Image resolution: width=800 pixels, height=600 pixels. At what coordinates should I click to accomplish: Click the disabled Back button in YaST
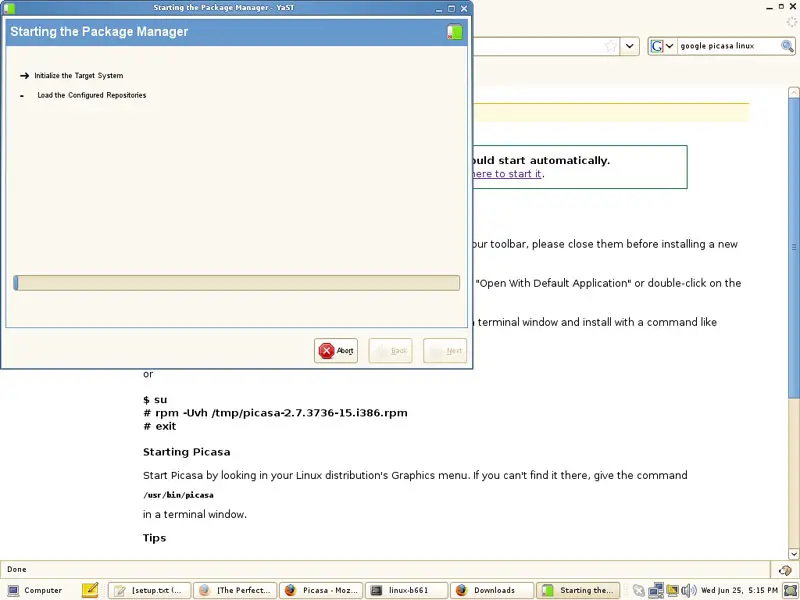390,351
